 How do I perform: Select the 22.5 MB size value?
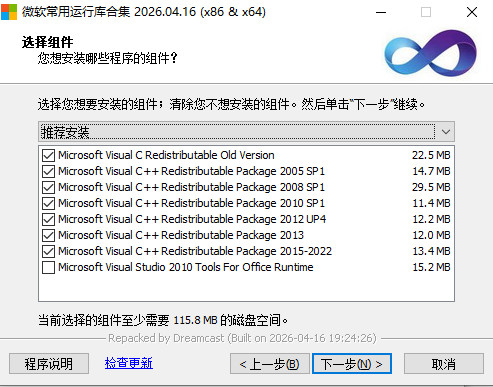tap(431, 155)
